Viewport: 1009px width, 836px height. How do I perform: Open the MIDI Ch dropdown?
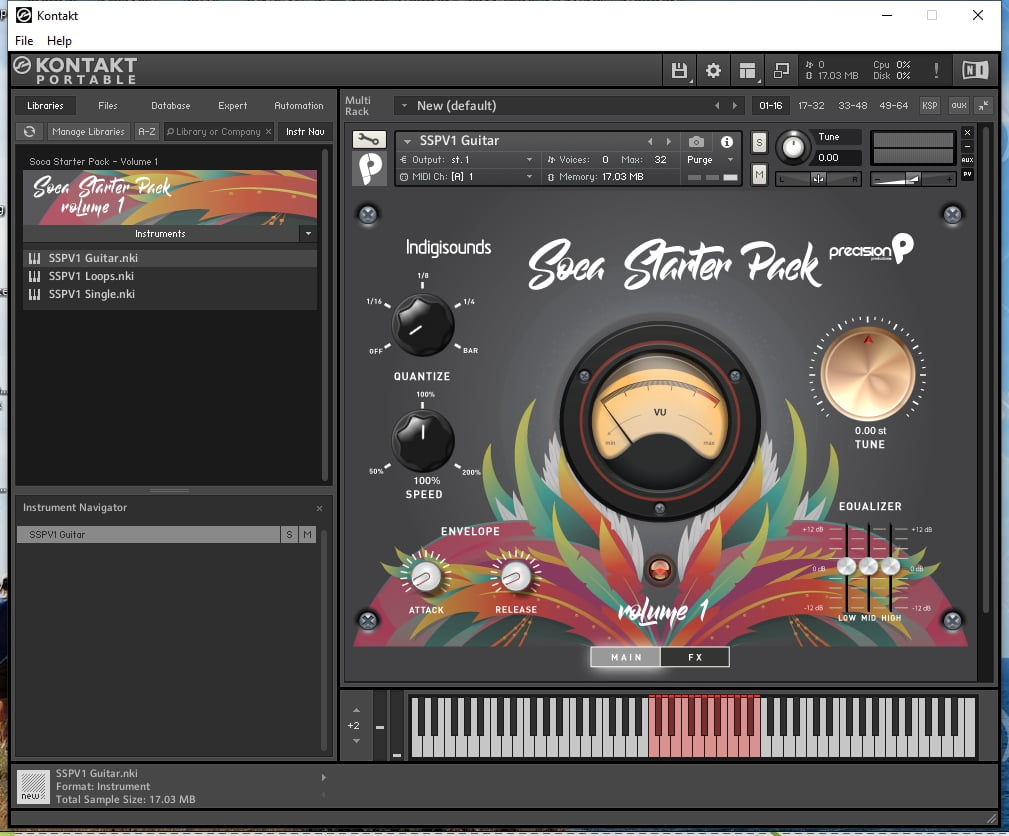pyautogui.click(x=530, y=177)
